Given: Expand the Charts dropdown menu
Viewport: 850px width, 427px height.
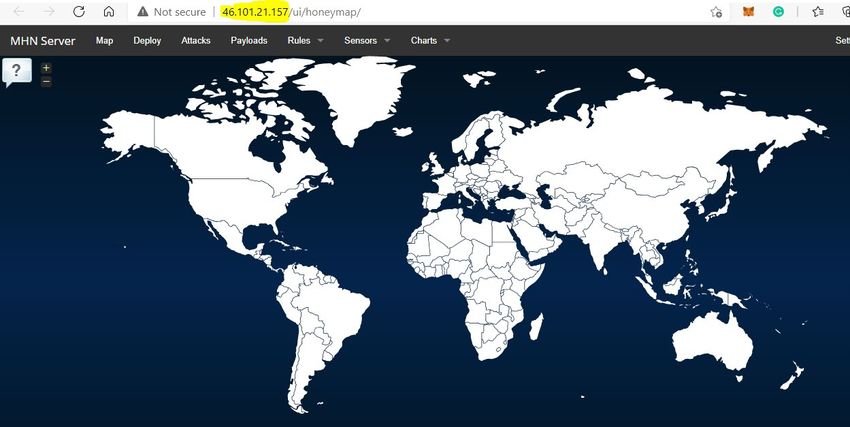Looking at the screenshot, I should (x=430, y=41).
